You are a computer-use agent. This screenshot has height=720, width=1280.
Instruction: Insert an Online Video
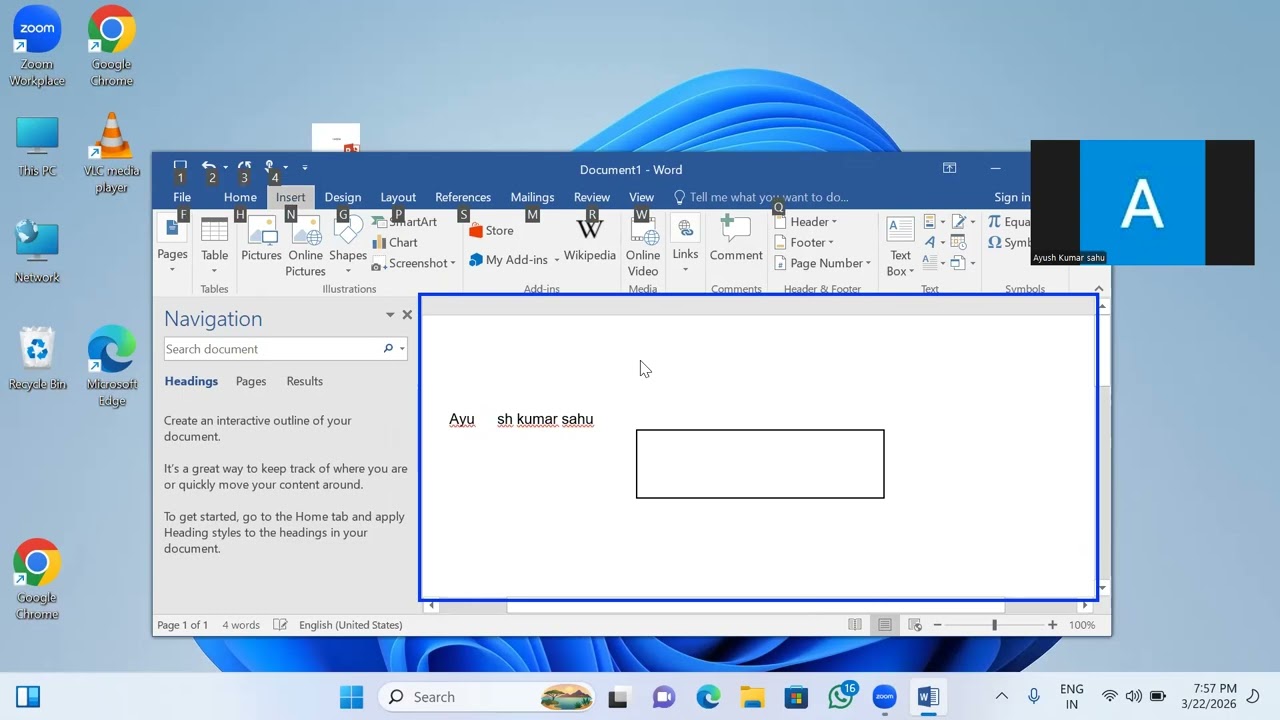[643, 246]
